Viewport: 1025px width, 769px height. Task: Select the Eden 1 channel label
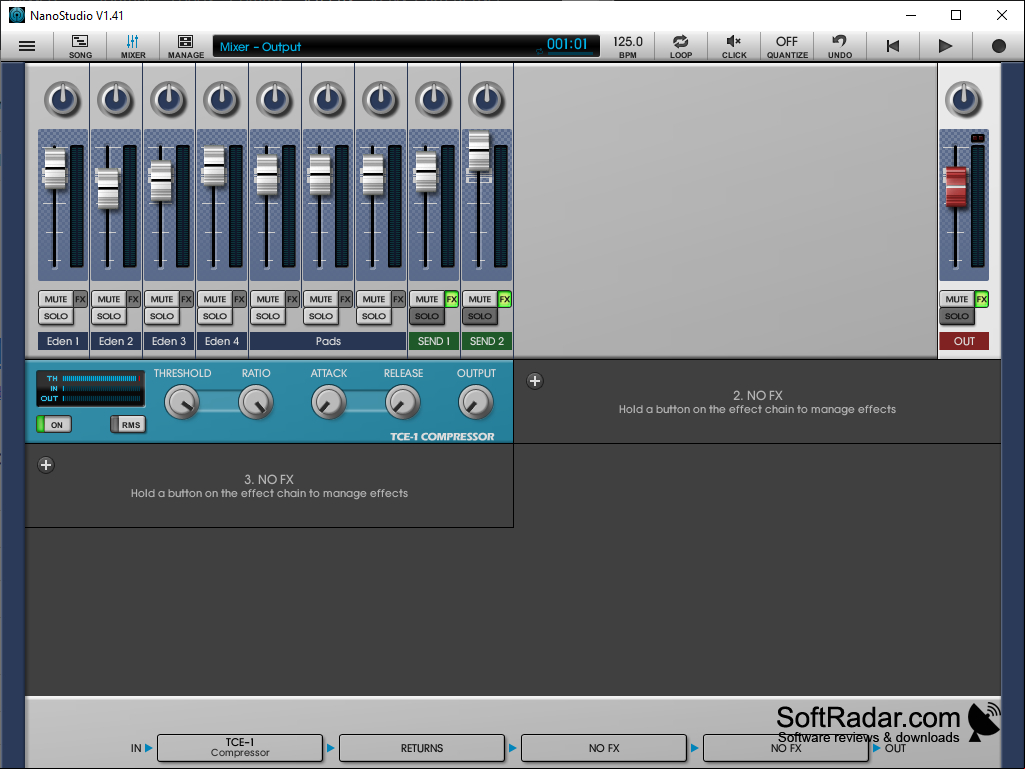point(63,341)
